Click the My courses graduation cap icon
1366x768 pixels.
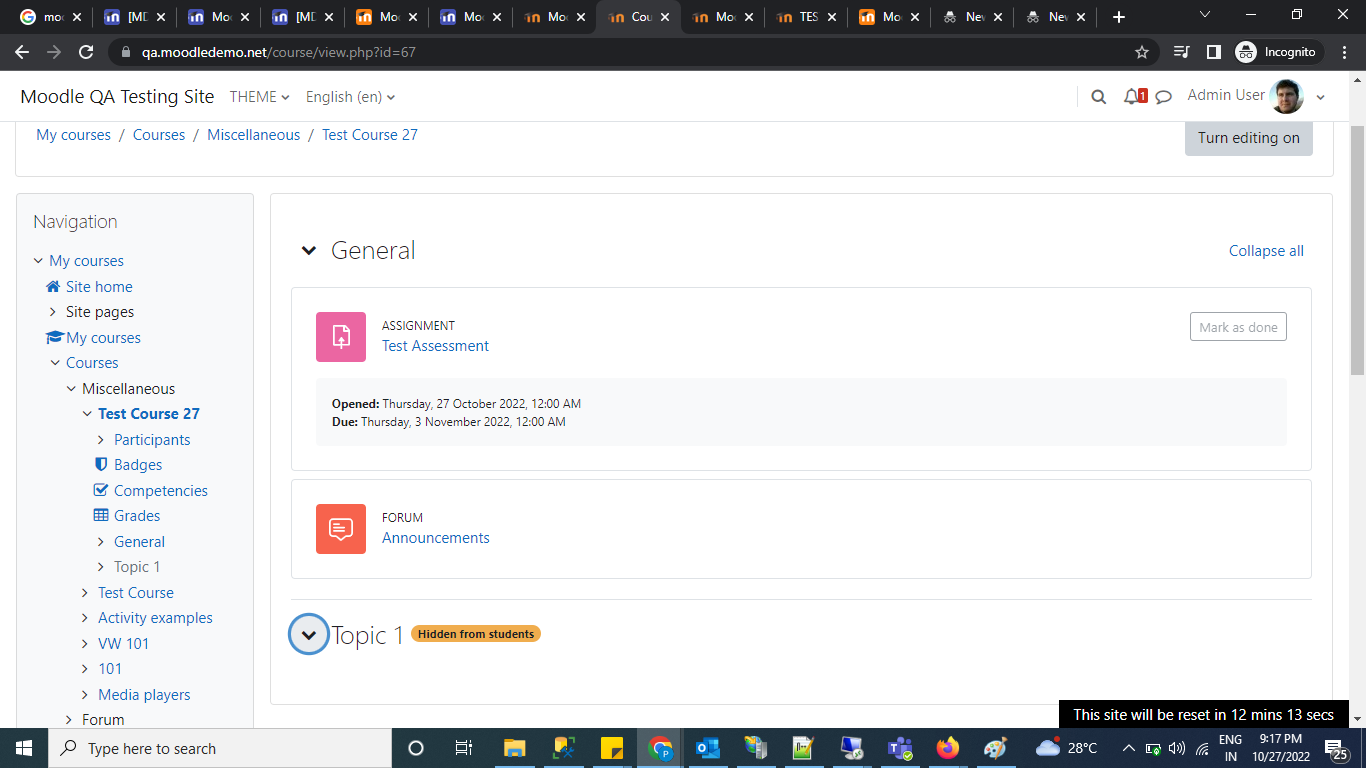(55, 338)
